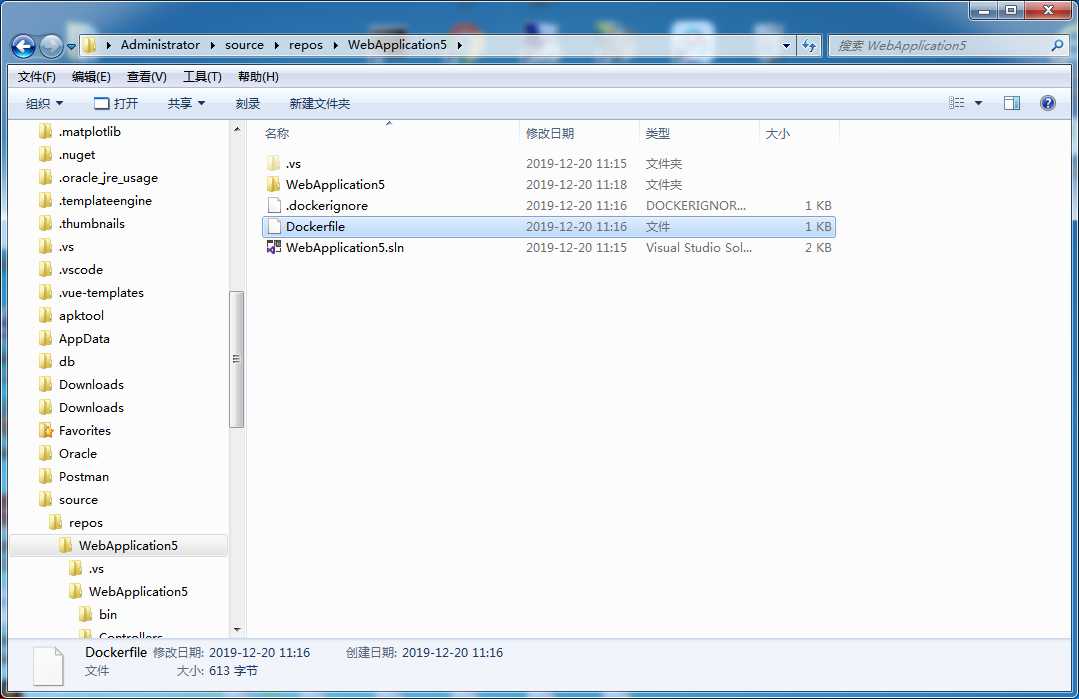Image resolution: width=1079 pixels, height=699 pixels.
Task: Select .oracle_jre_usage in the tree
Action: (x=108, y=178)
